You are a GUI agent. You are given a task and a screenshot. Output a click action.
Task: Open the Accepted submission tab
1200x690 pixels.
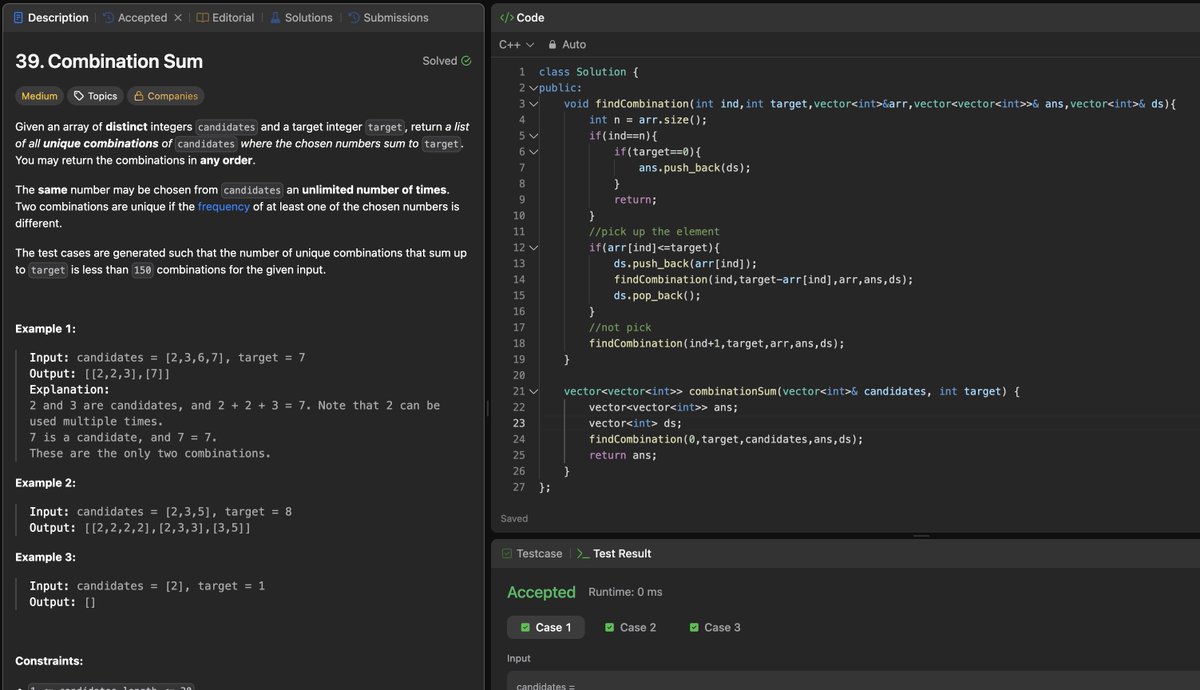134,18
